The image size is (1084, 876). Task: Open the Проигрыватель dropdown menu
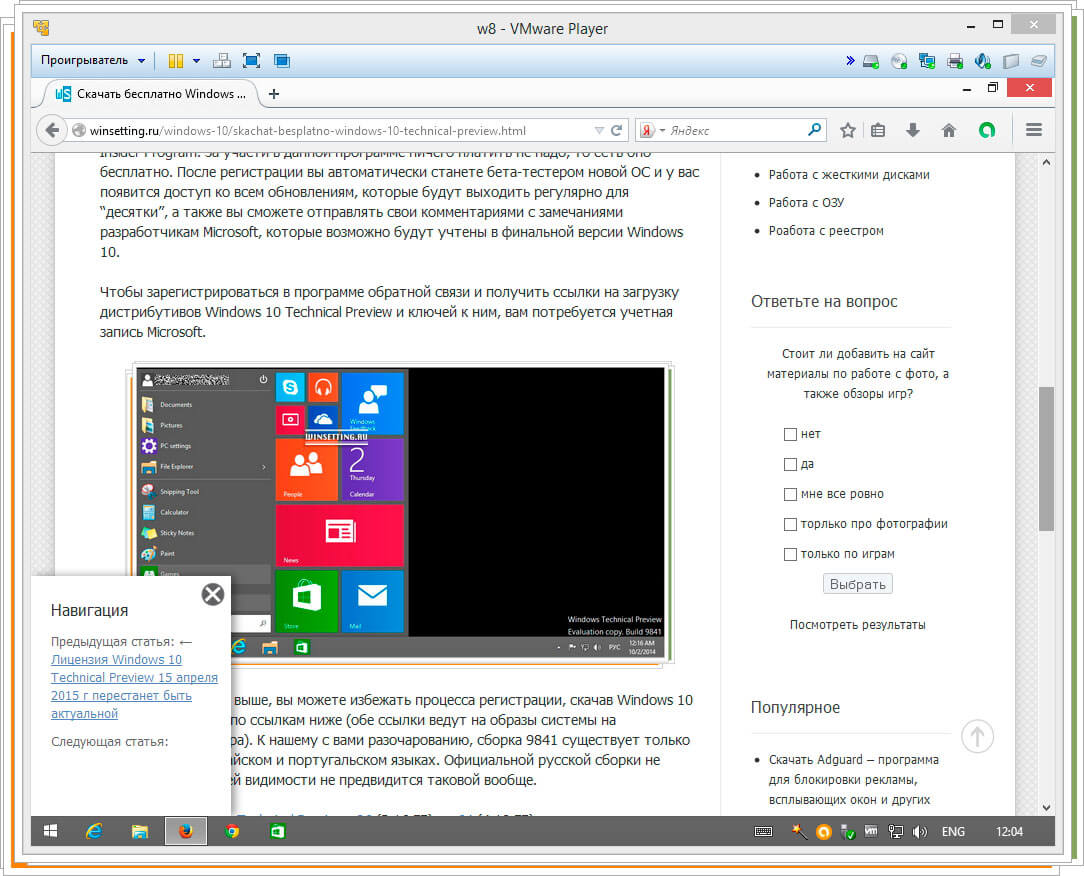click(92, 61)
